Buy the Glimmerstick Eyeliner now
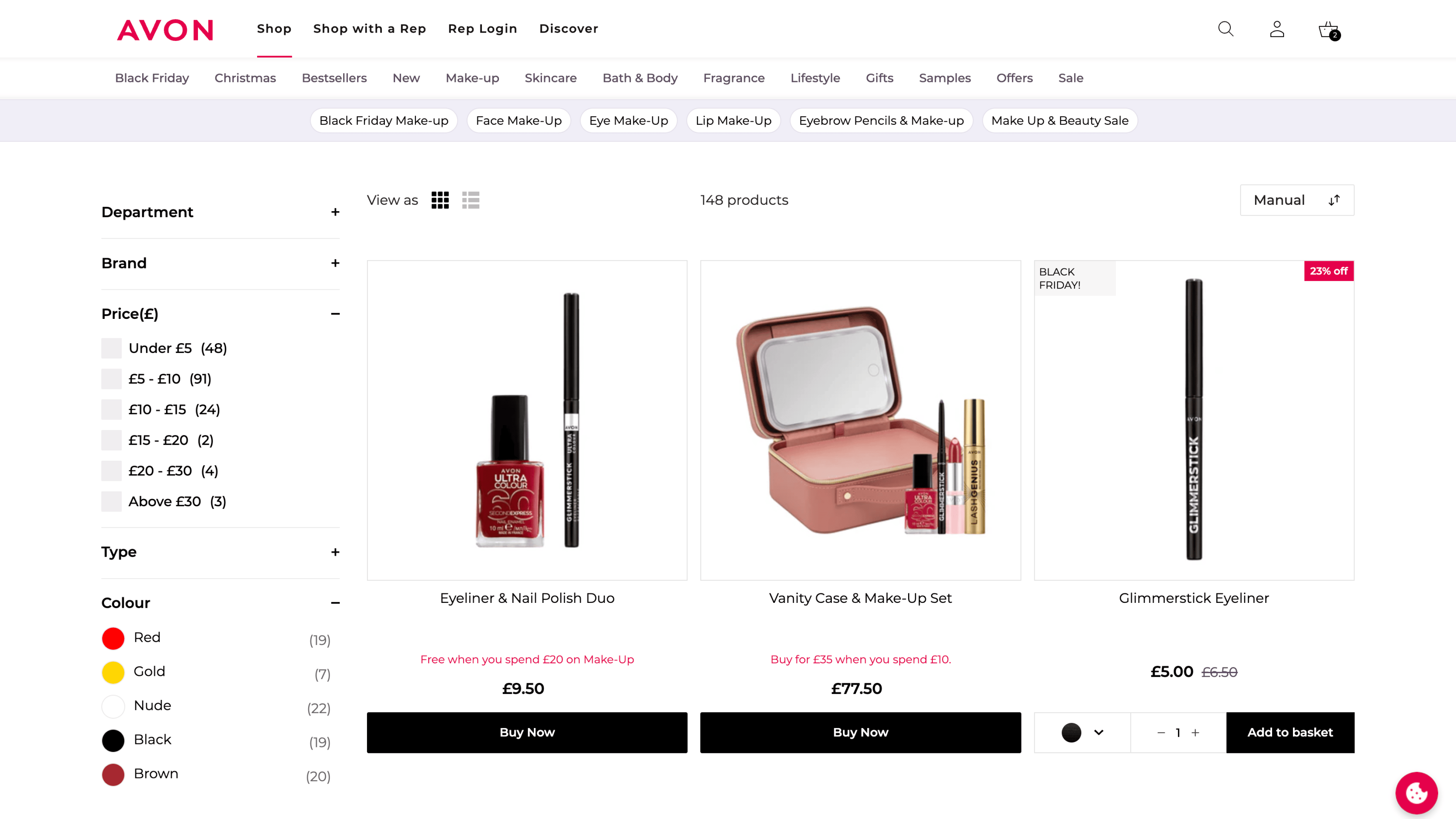 1290,732
